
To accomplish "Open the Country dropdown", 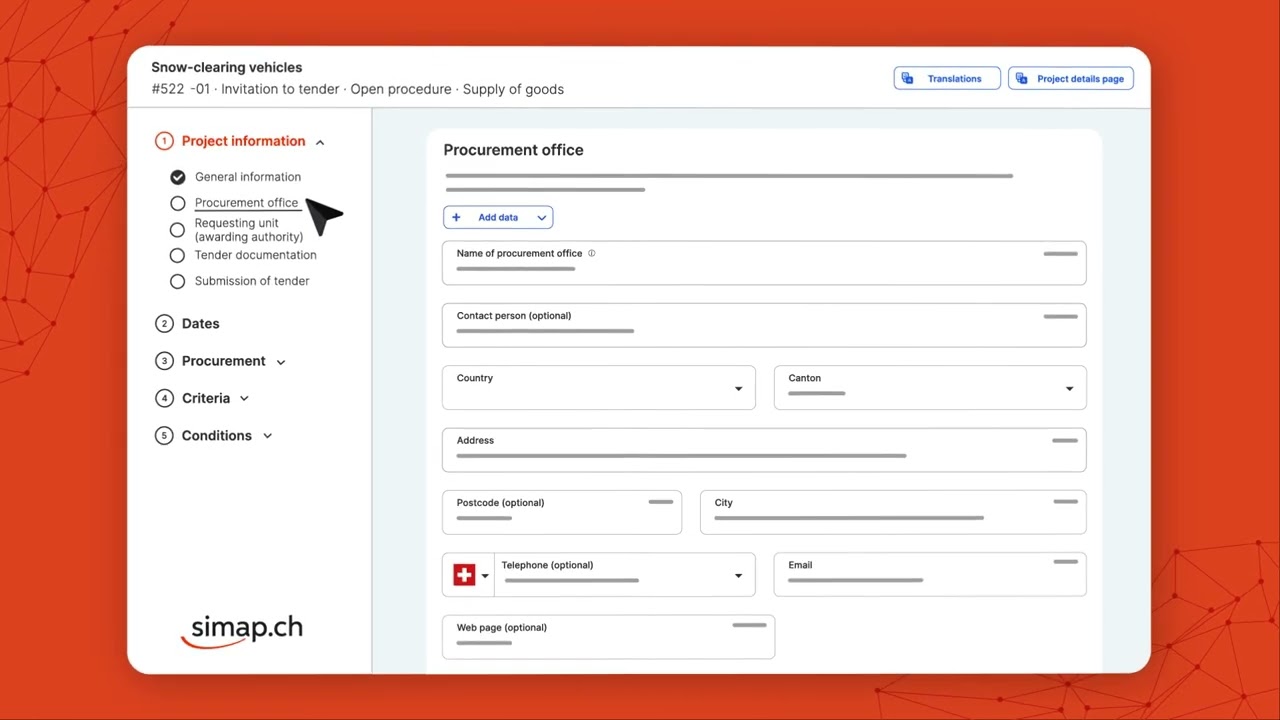I will (599, 387).
